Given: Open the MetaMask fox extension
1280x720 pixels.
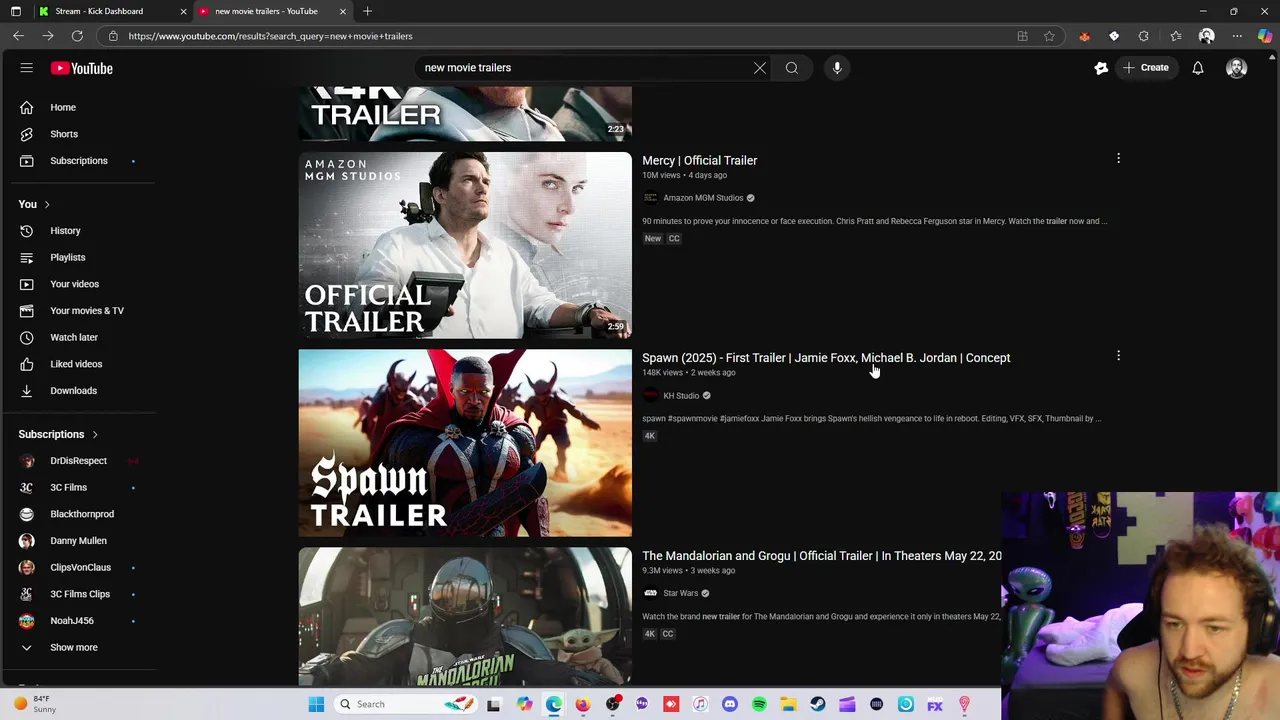Looking at the screenshot, I should point(1085,36).
